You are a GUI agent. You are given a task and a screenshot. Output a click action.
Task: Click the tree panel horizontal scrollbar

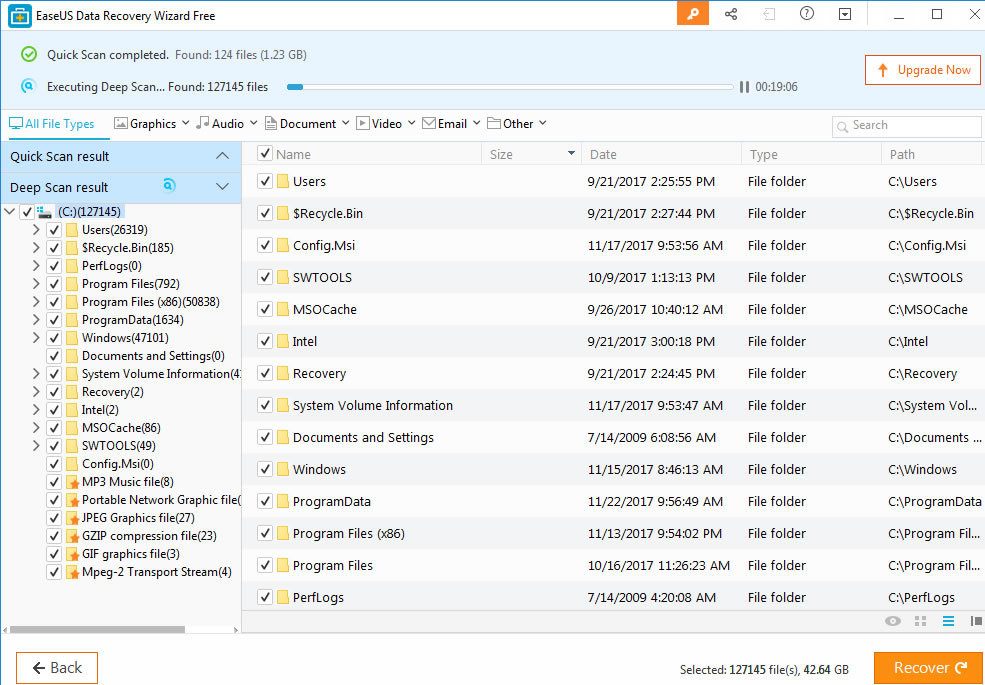[97, 629]
